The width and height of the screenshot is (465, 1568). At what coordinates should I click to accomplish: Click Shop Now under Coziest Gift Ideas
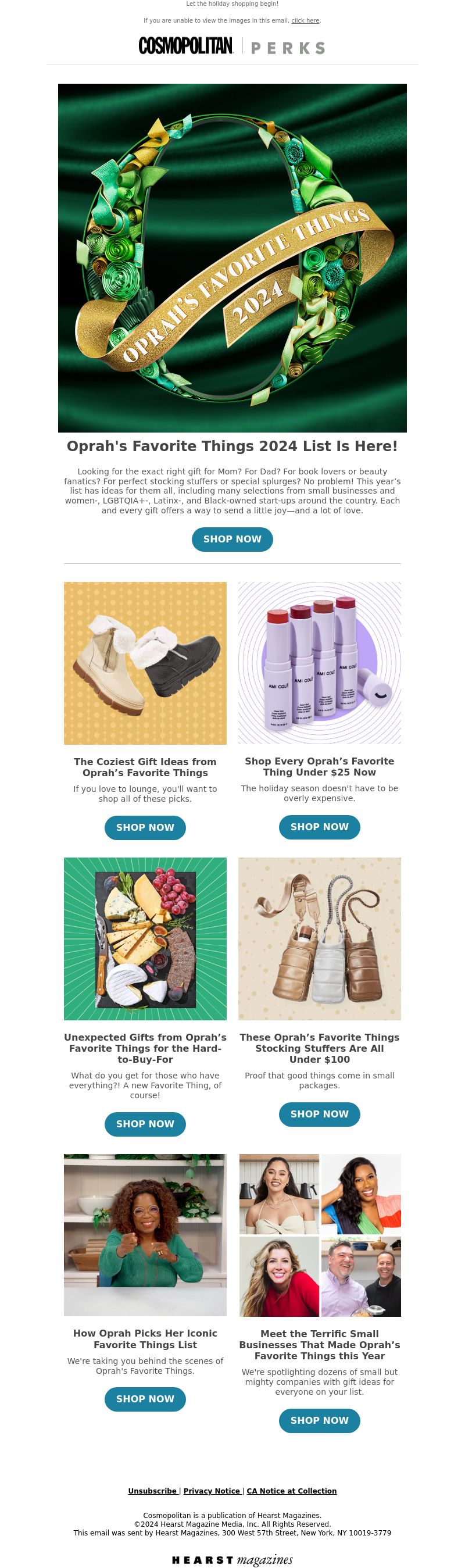pos(145,828)
